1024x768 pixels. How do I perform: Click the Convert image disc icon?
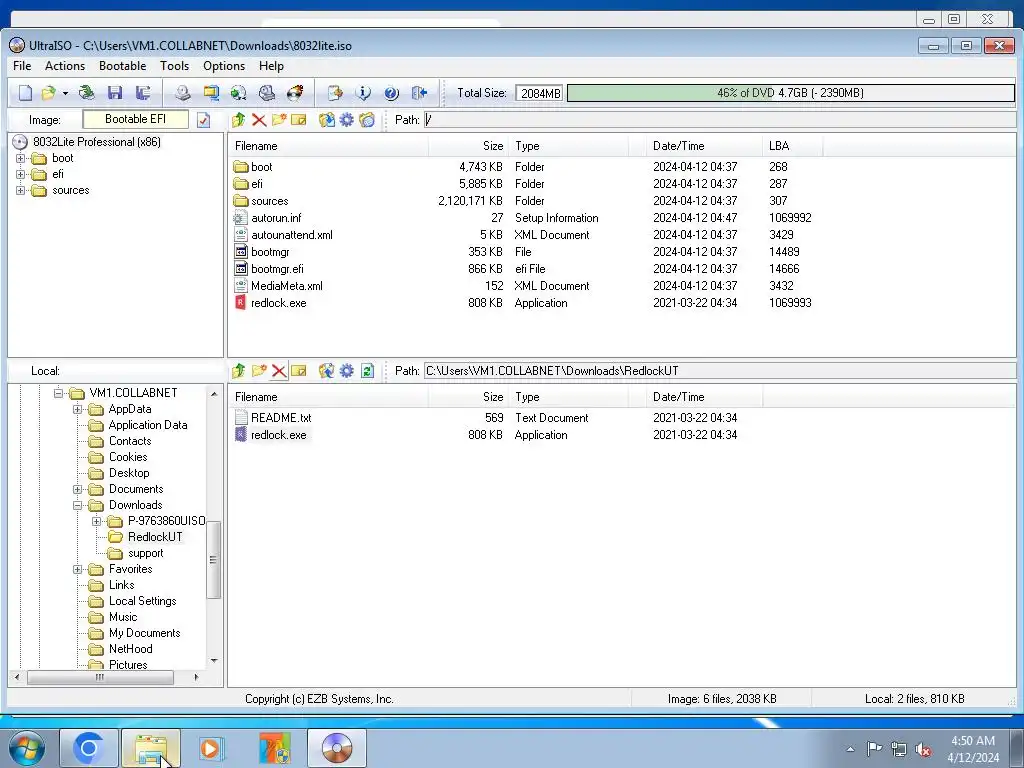[238, 93]
